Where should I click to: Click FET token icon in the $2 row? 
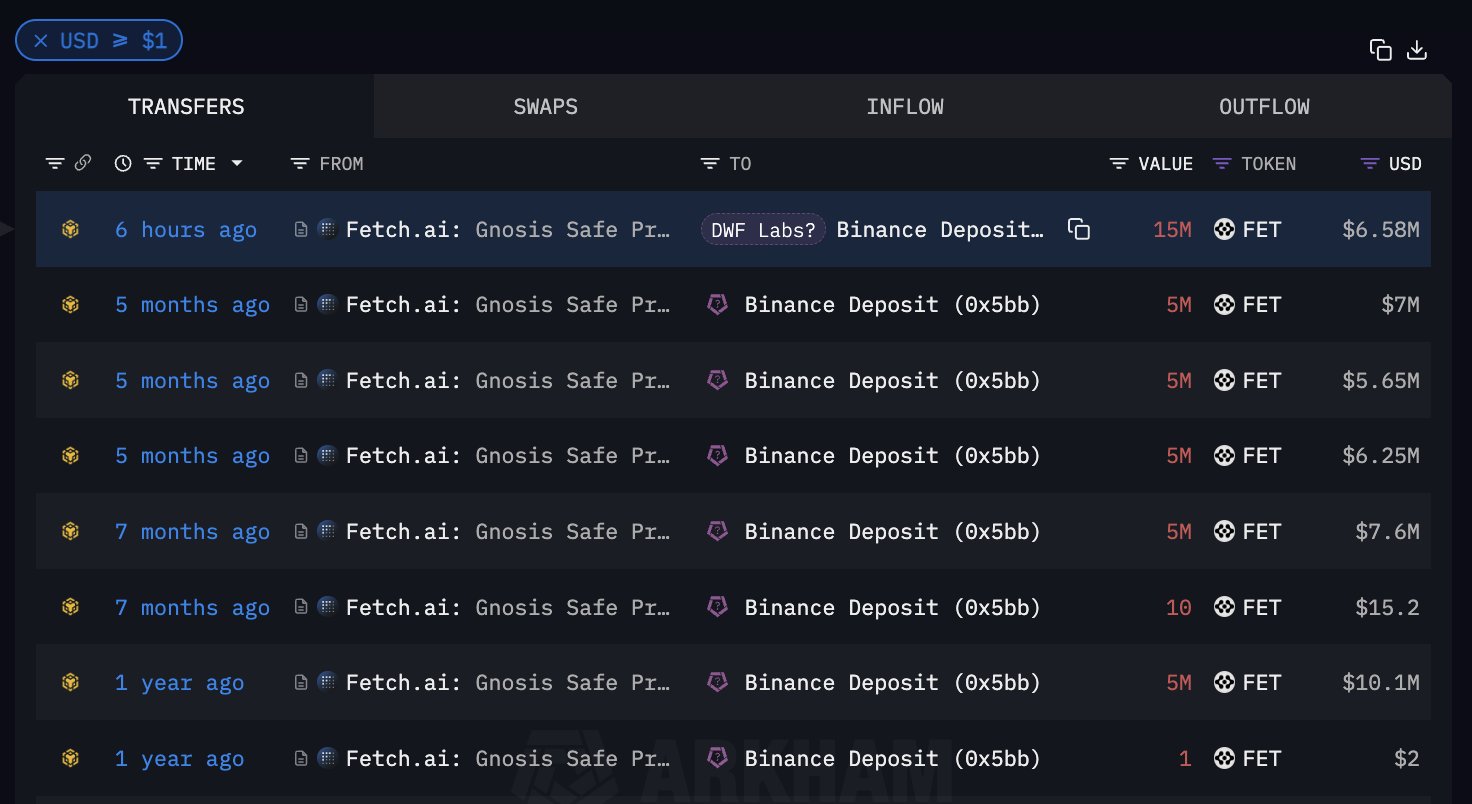1224,759
